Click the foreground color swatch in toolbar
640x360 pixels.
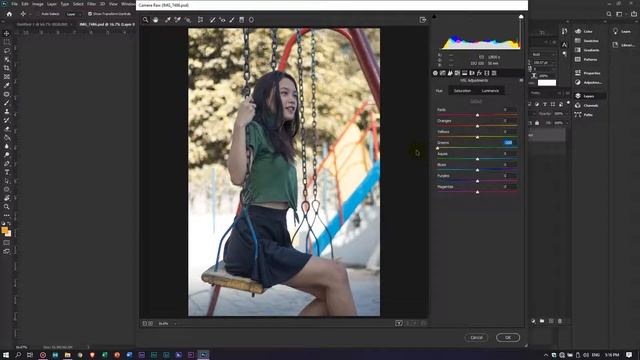tap(4, 231)
